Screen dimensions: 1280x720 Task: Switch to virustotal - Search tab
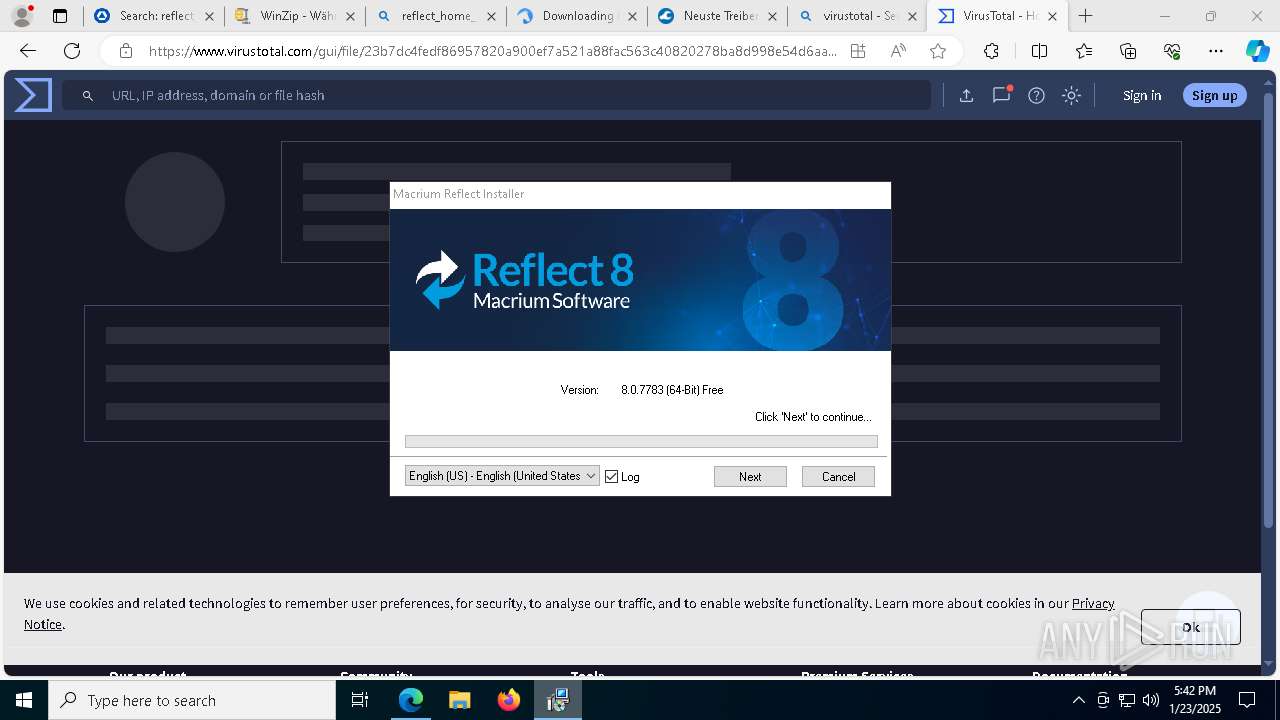pos(858,16)
